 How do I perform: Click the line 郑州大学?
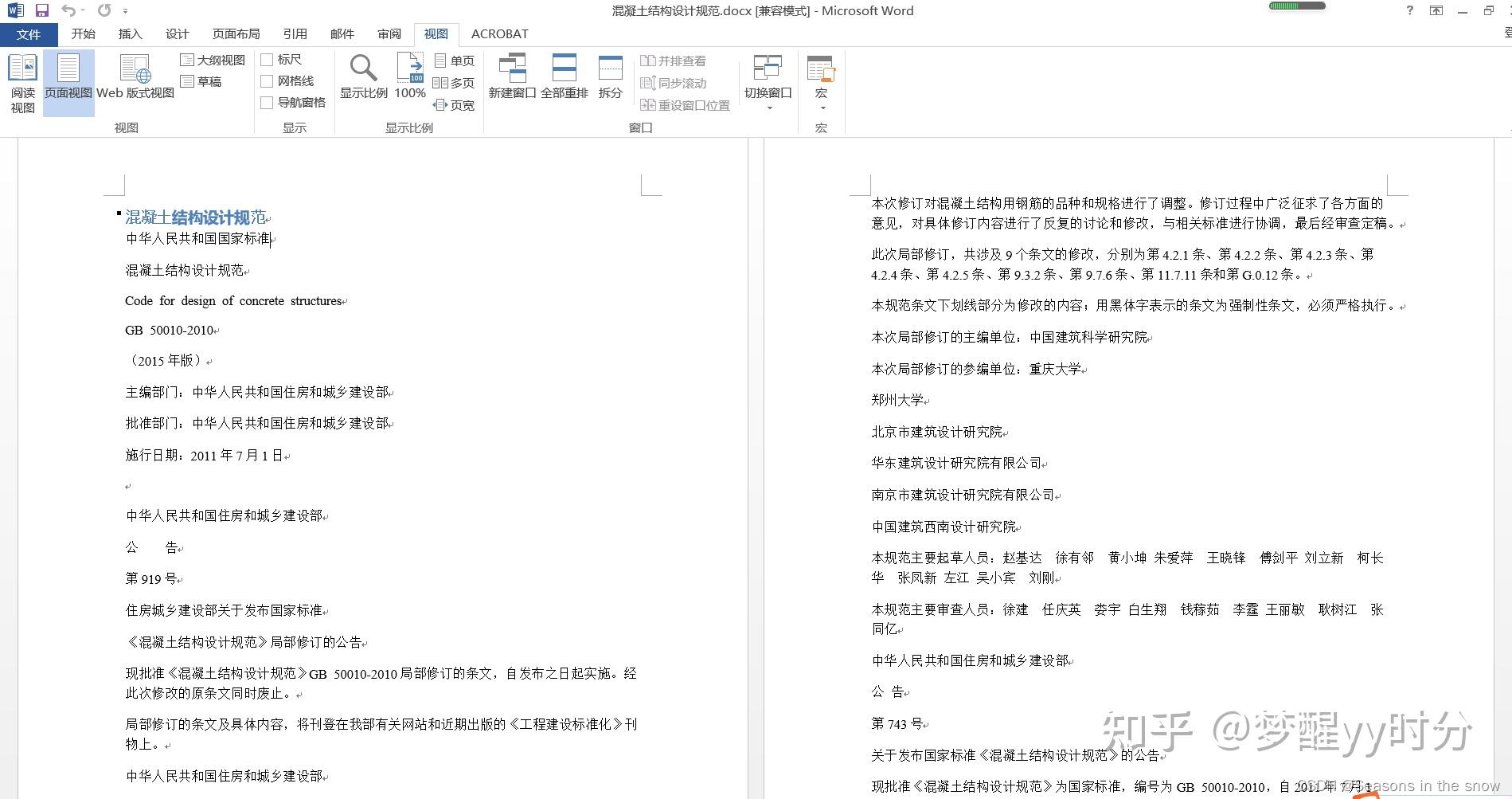click(x=897, y=401)
